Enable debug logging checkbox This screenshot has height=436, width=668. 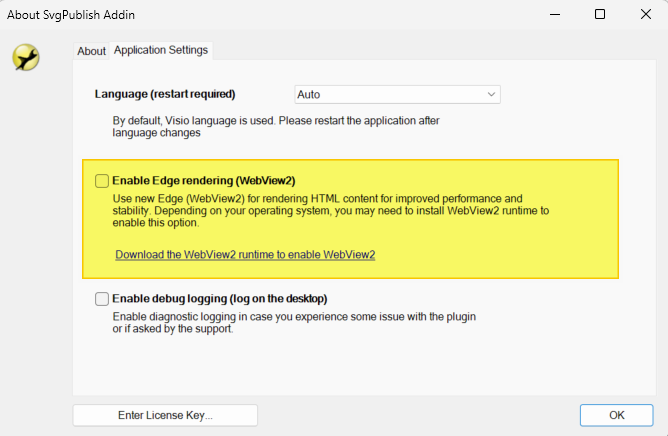(x=102, y=299)
